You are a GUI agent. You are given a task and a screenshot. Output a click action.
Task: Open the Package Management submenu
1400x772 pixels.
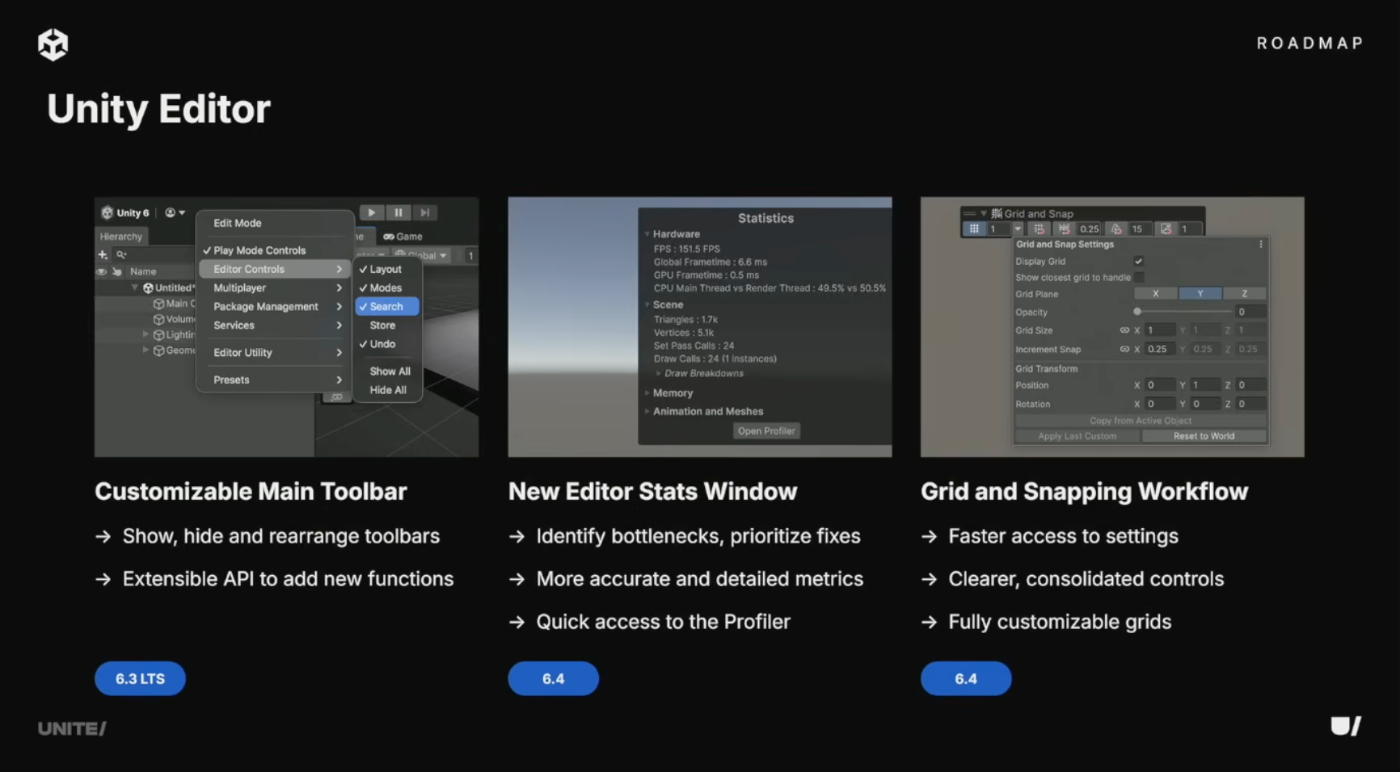pyautogui.click(x=275, y=307)
